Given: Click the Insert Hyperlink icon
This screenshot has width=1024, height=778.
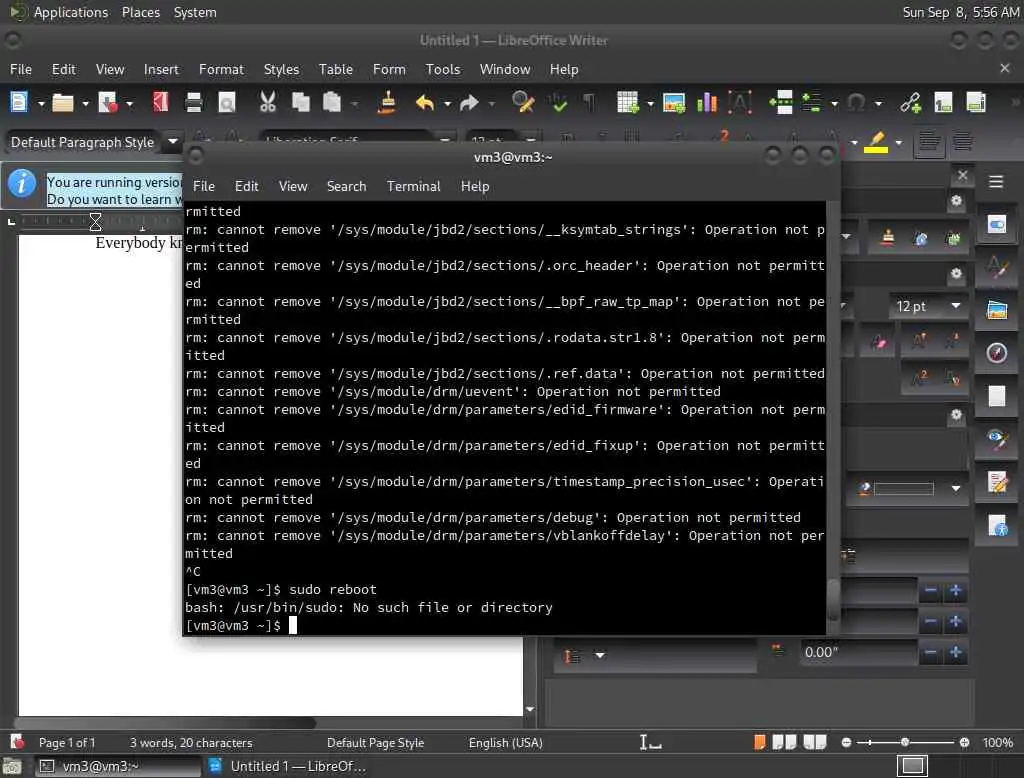Looking at the screenshot, I should tap(910, 103).
